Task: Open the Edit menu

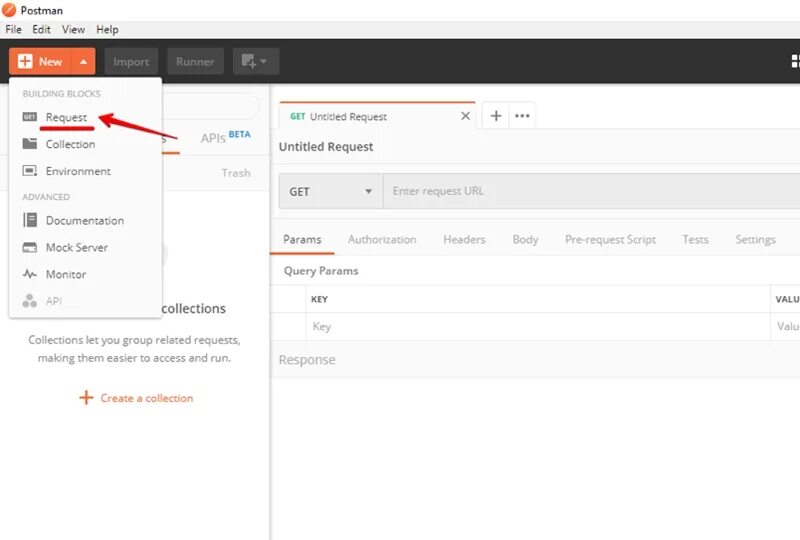Action: (x=41, y=30)
